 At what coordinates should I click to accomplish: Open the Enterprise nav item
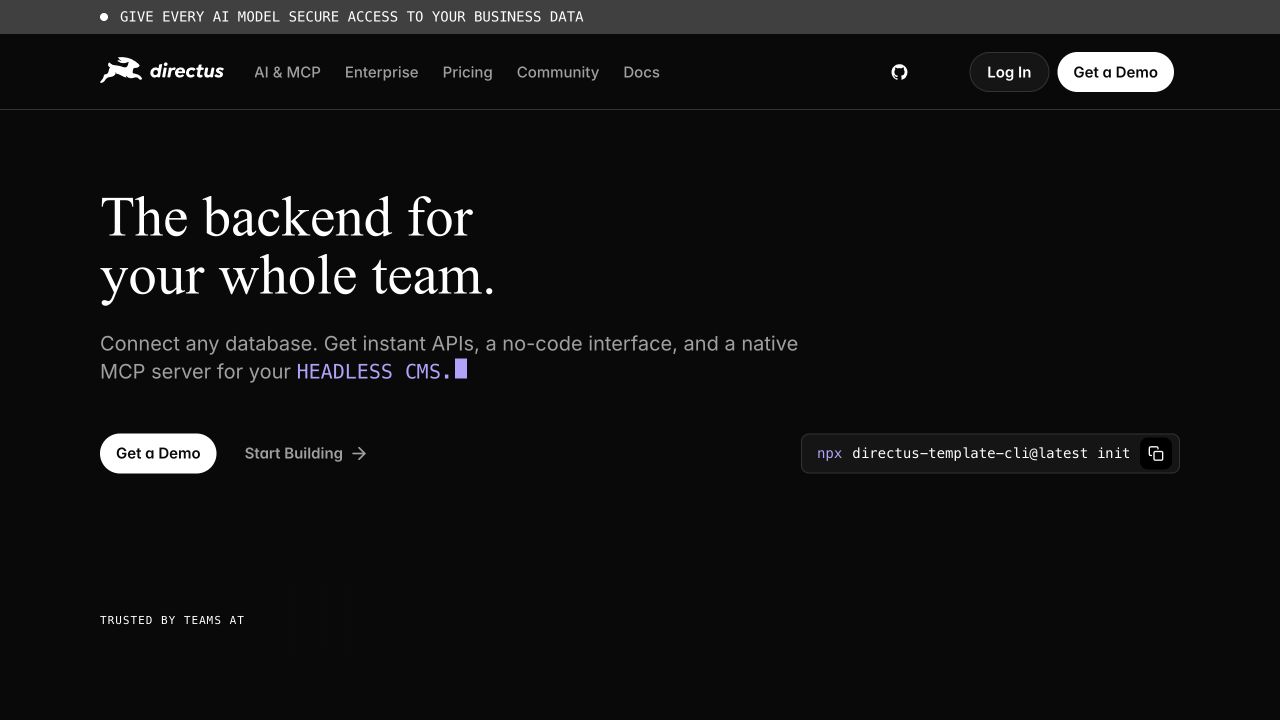[381, 72]
